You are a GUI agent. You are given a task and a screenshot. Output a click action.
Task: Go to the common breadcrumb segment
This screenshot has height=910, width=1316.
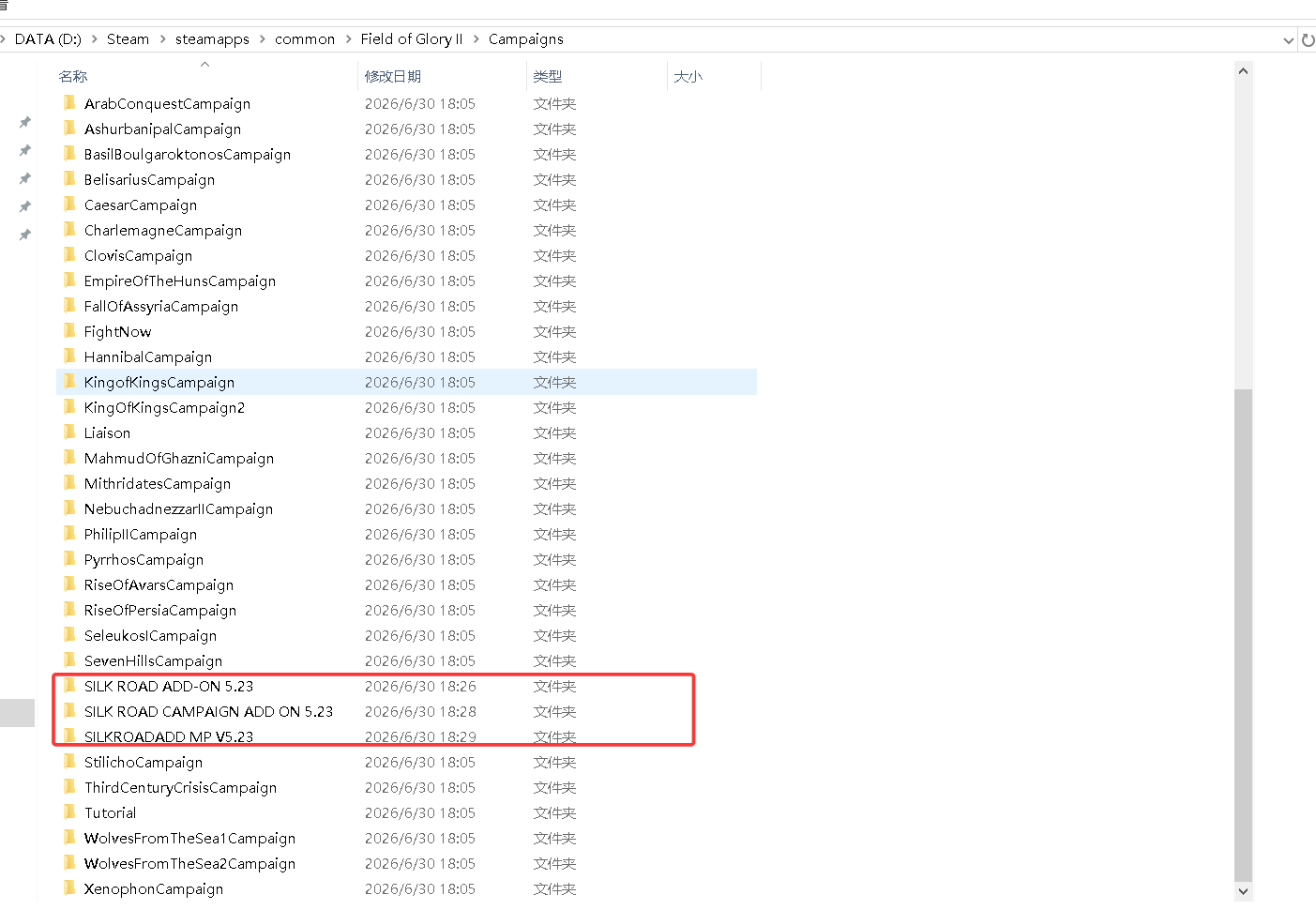tap(305, 39)
